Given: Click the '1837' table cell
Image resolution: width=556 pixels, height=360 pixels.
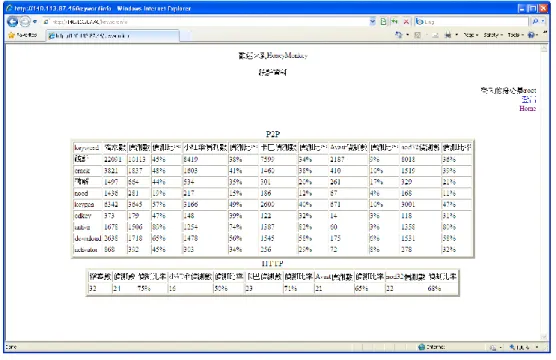Looking at the screenshot, I should click(138, 171).
